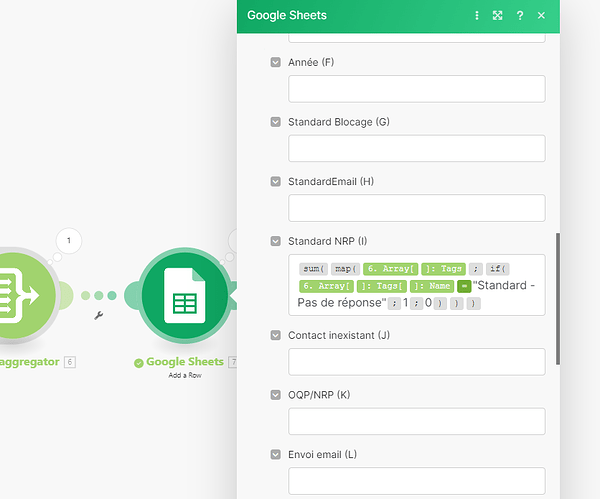
Task: Click the OQP/NRP (K) input field
Action: pyautogui.click(x=417, y=421)
